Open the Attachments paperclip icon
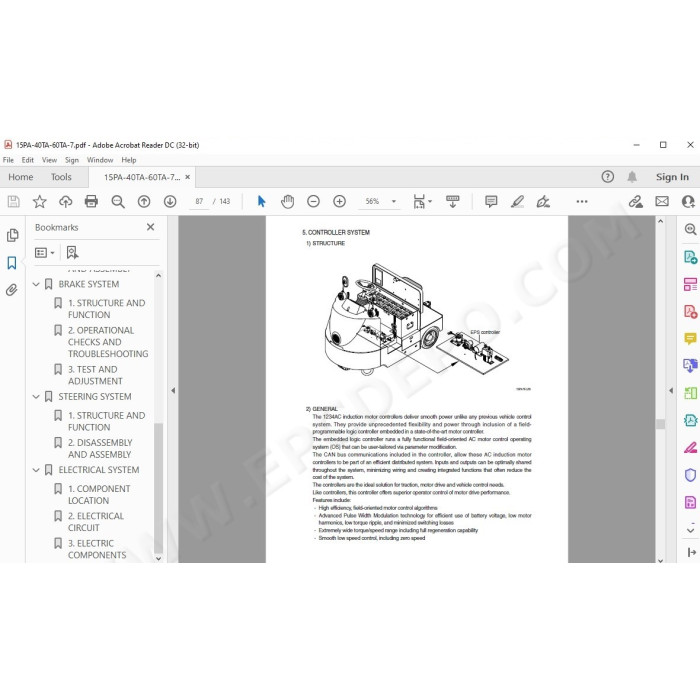Image resolution: width=700 pixels, height=700 pixels. [x=12, y=290]
